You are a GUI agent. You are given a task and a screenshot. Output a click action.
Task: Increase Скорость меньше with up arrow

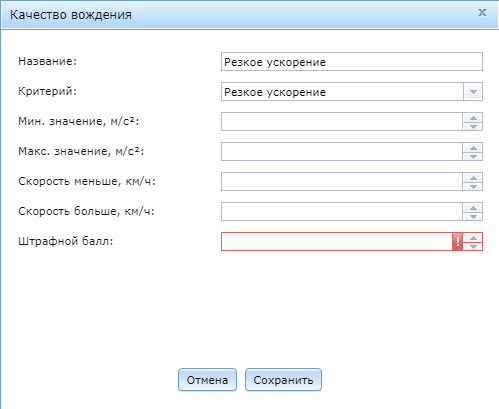(473, 177)
